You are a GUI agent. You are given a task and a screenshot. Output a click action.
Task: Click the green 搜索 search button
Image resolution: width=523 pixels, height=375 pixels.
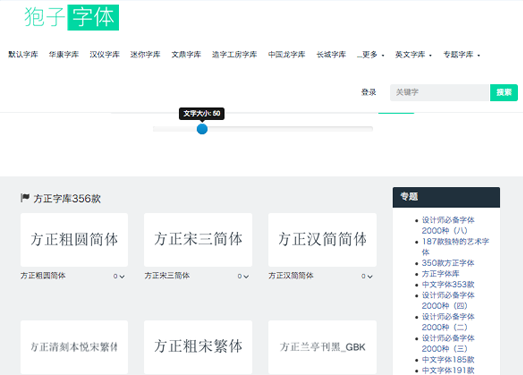(x=504, y=92)
